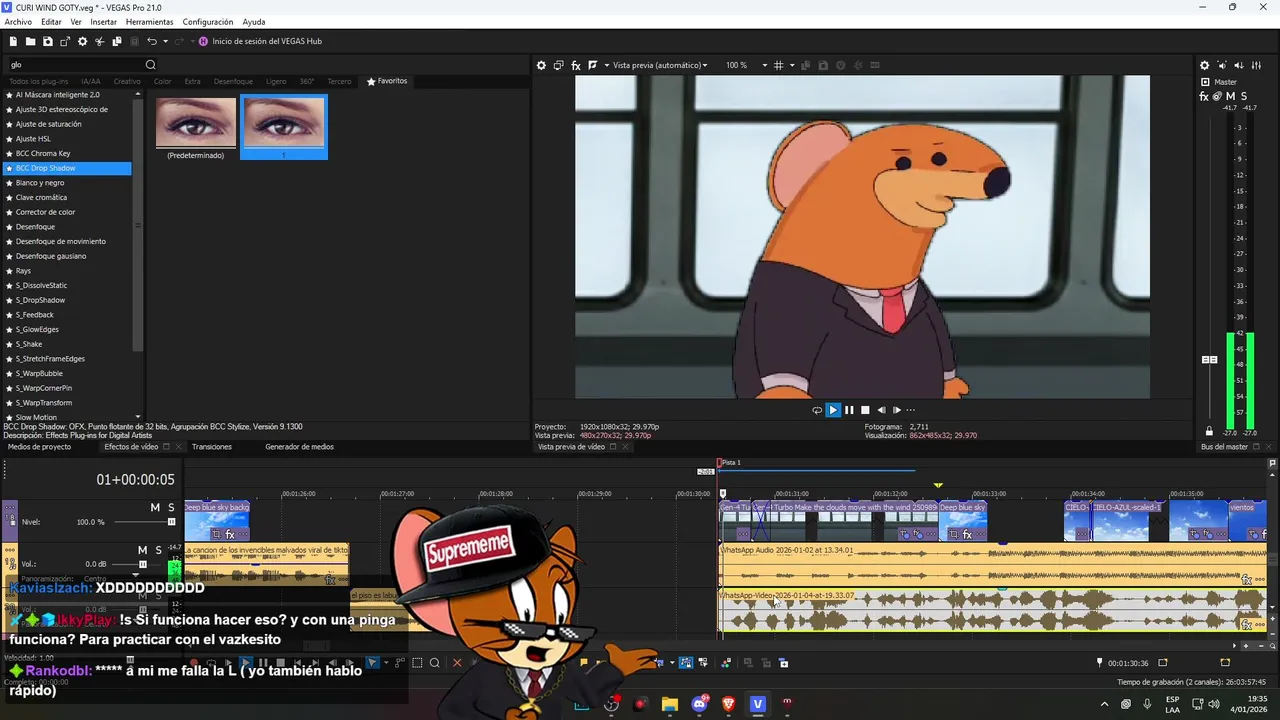The width and height of the screenshot is (1280, 720).
Task: Open the Insertar menu
Action: point(103,22)
